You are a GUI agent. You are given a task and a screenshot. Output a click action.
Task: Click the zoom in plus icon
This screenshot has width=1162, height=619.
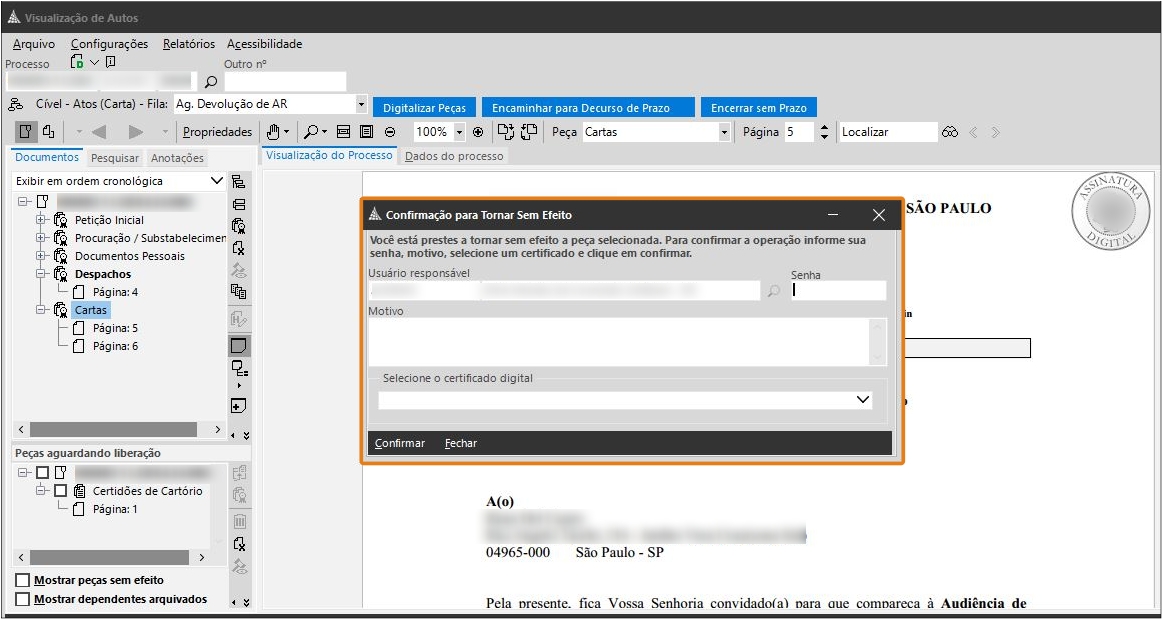click(x=477, y=132)
